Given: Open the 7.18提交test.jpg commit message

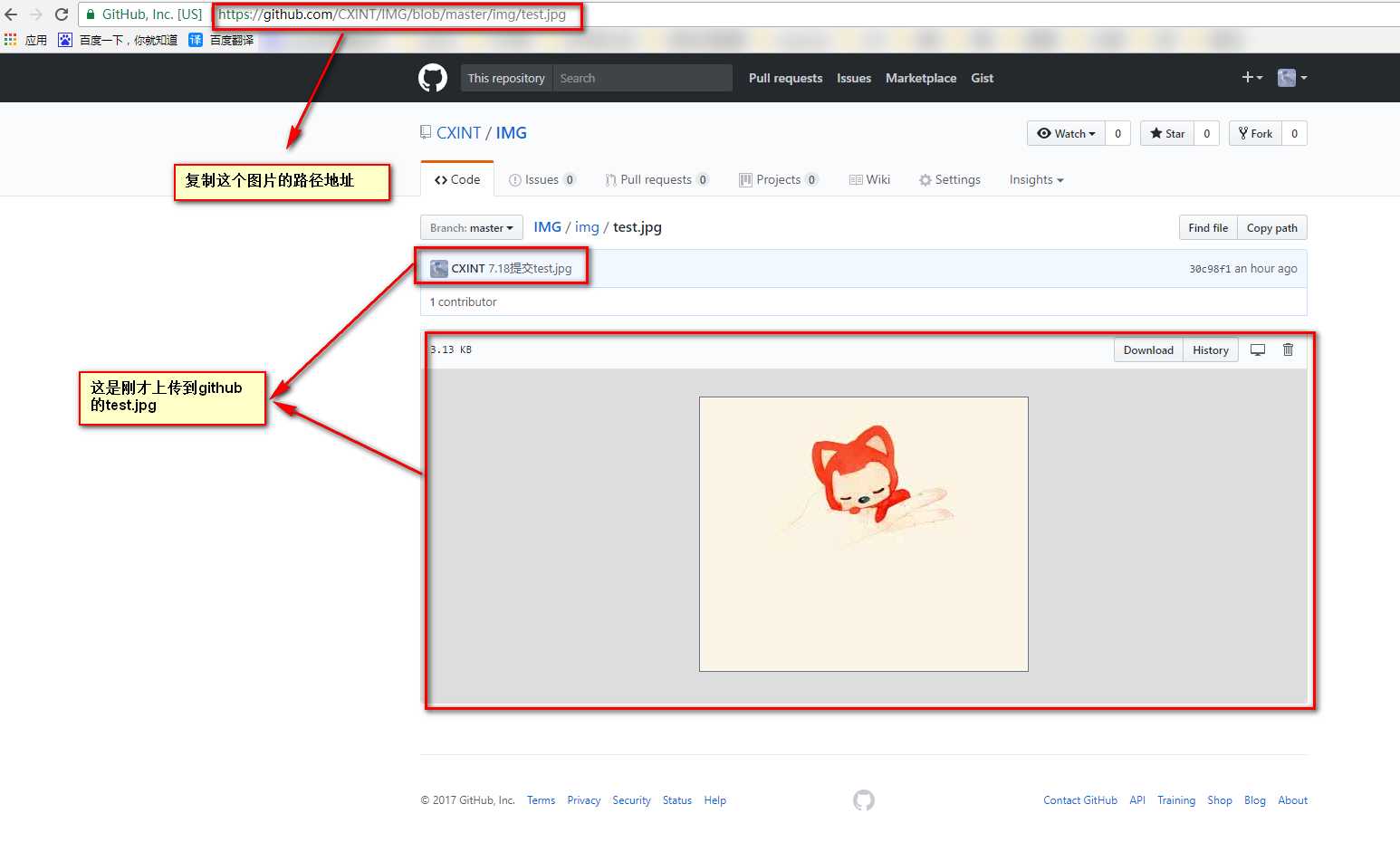Looking at the screenshot, I should [x=530, y=269].
